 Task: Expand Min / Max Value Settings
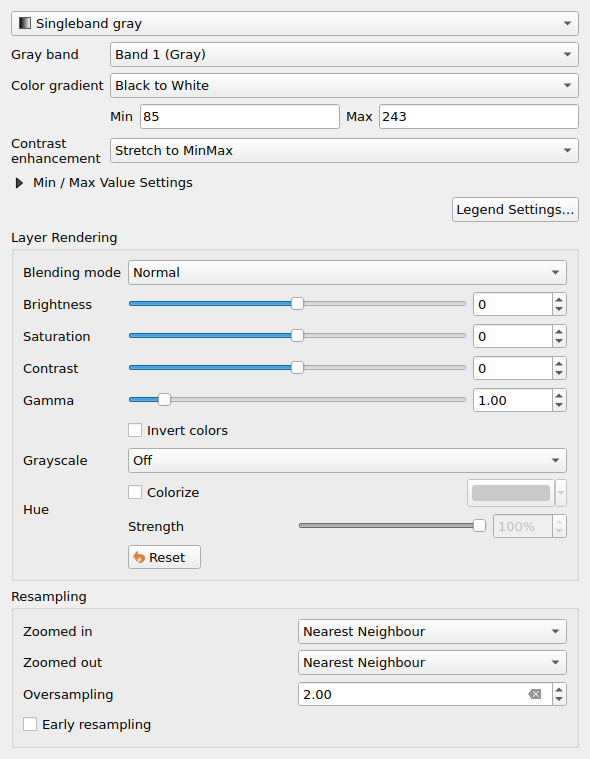click(x=19, y=183)
